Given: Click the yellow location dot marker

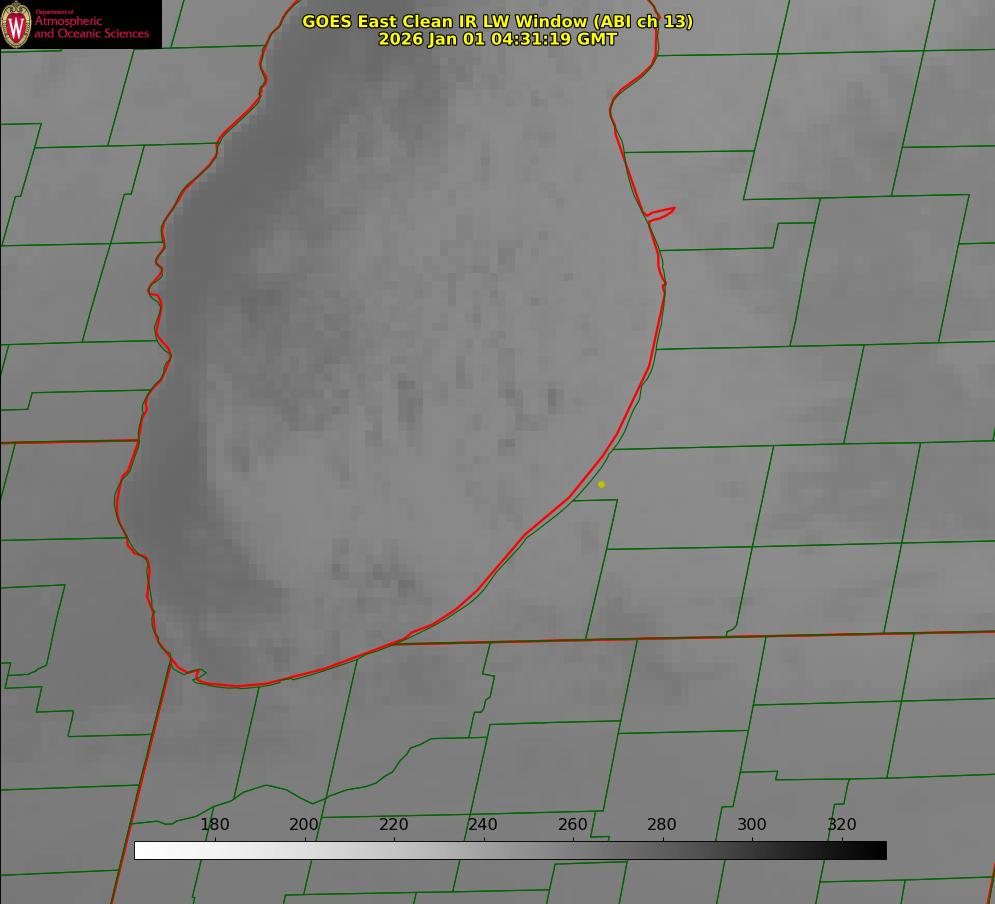Looking at the screenshot, I should [x=602, y=484].
